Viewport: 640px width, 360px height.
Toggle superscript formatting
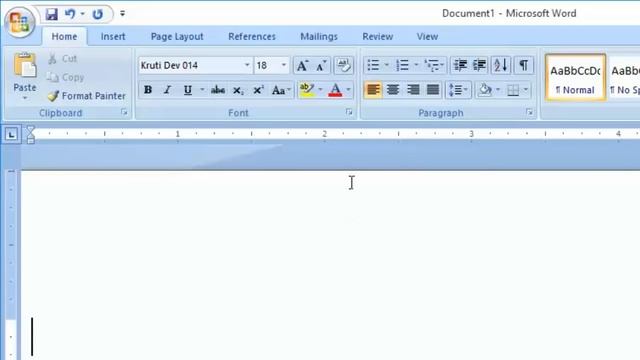click(258, 90)
